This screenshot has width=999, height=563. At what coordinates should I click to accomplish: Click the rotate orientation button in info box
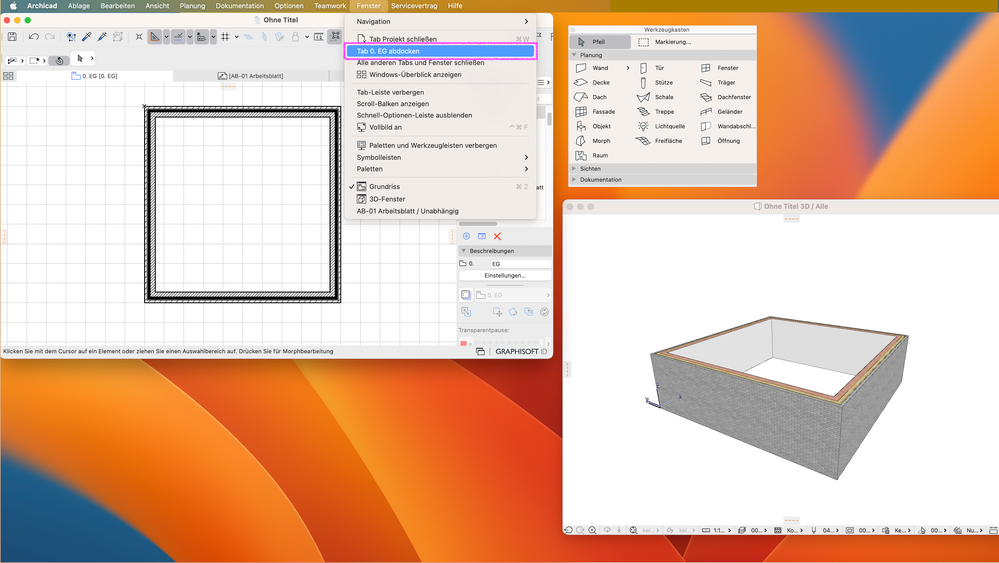pos(59,61)
